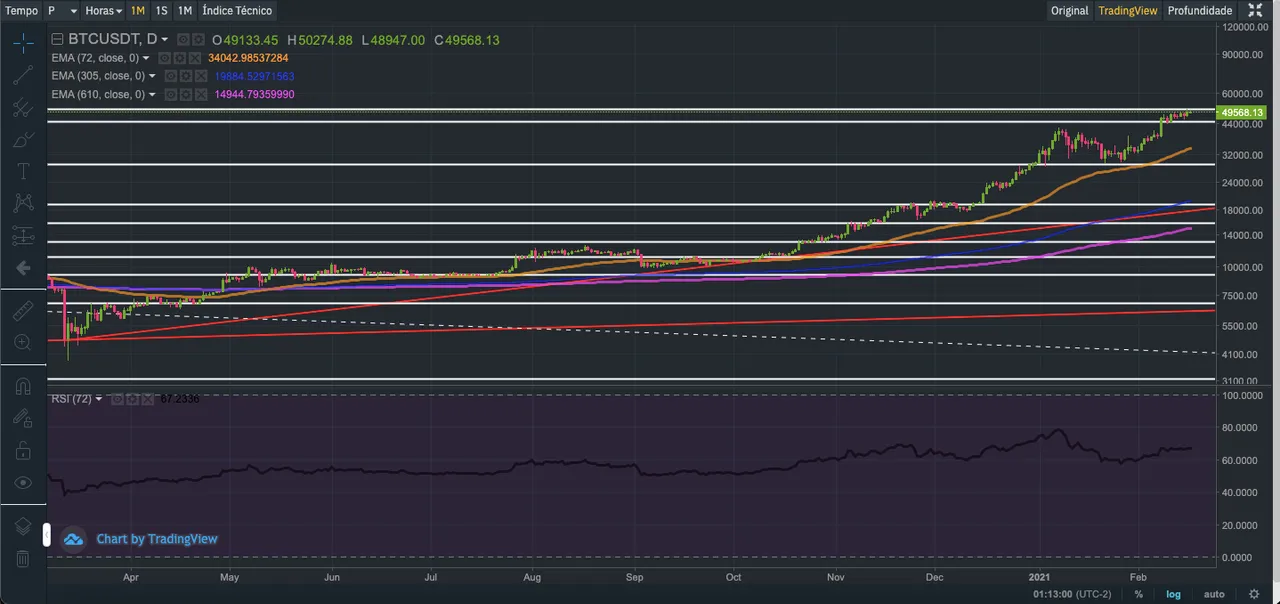Select the brush drawing tool
The height and width of the screenshot is (604, 1280).
click(x=23, y=140)
